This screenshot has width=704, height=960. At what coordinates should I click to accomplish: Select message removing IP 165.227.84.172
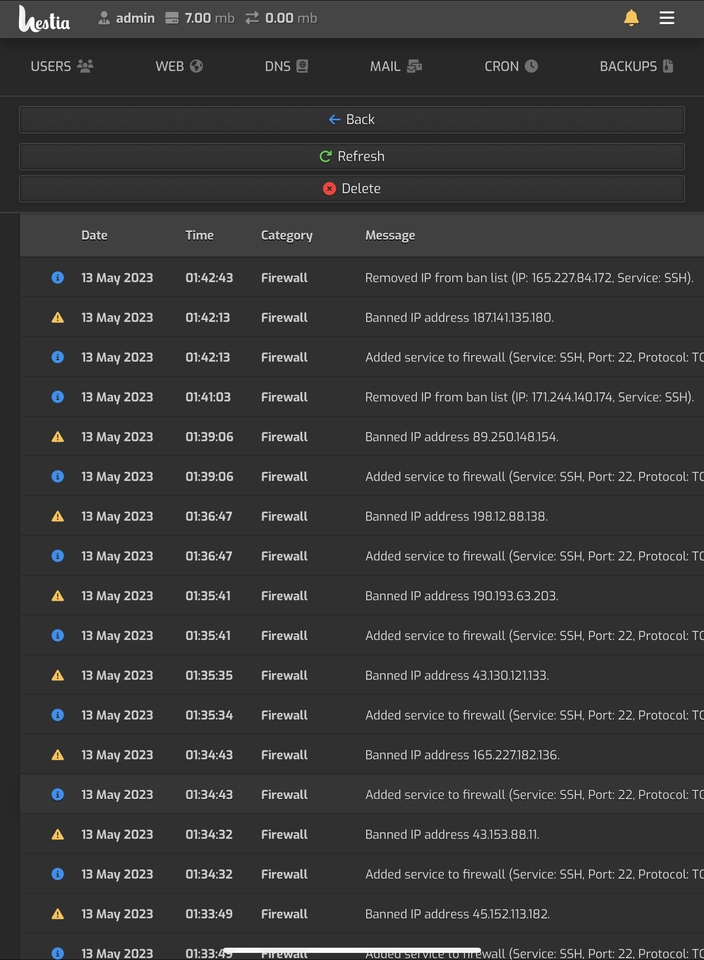pos(529,278)
